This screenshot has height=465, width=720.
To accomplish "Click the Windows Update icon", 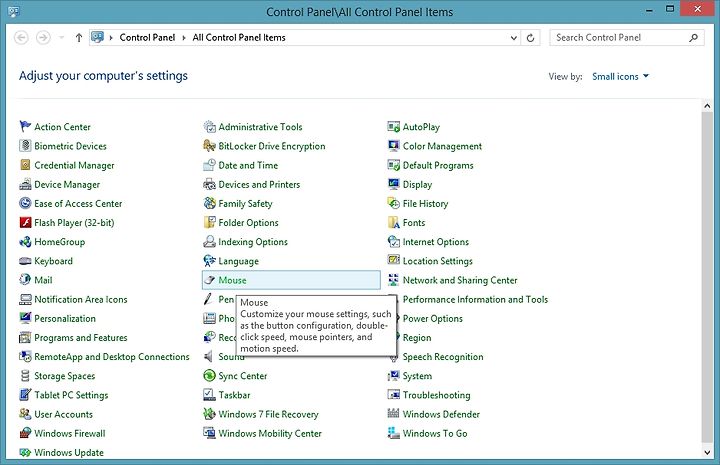I will (25, 452).
